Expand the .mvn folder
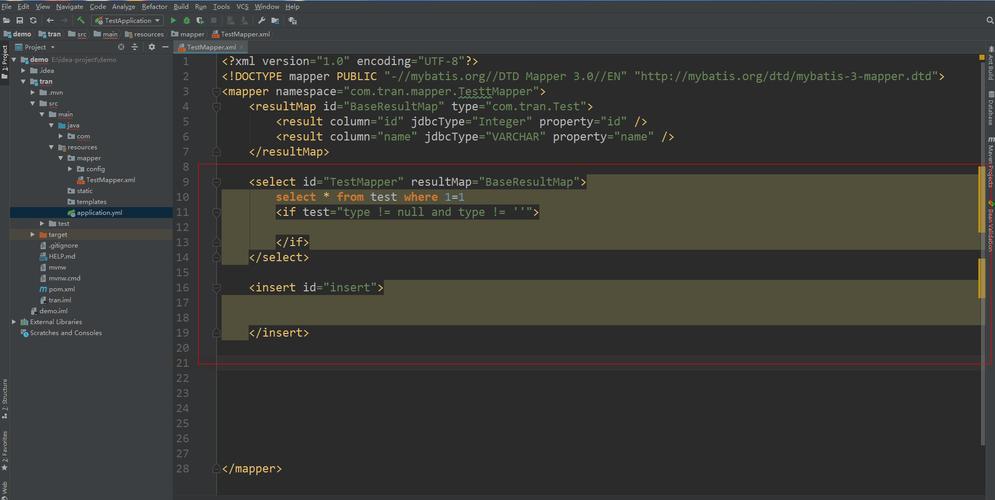The width and height of the screenshot is (995, 500). point(33,93)
